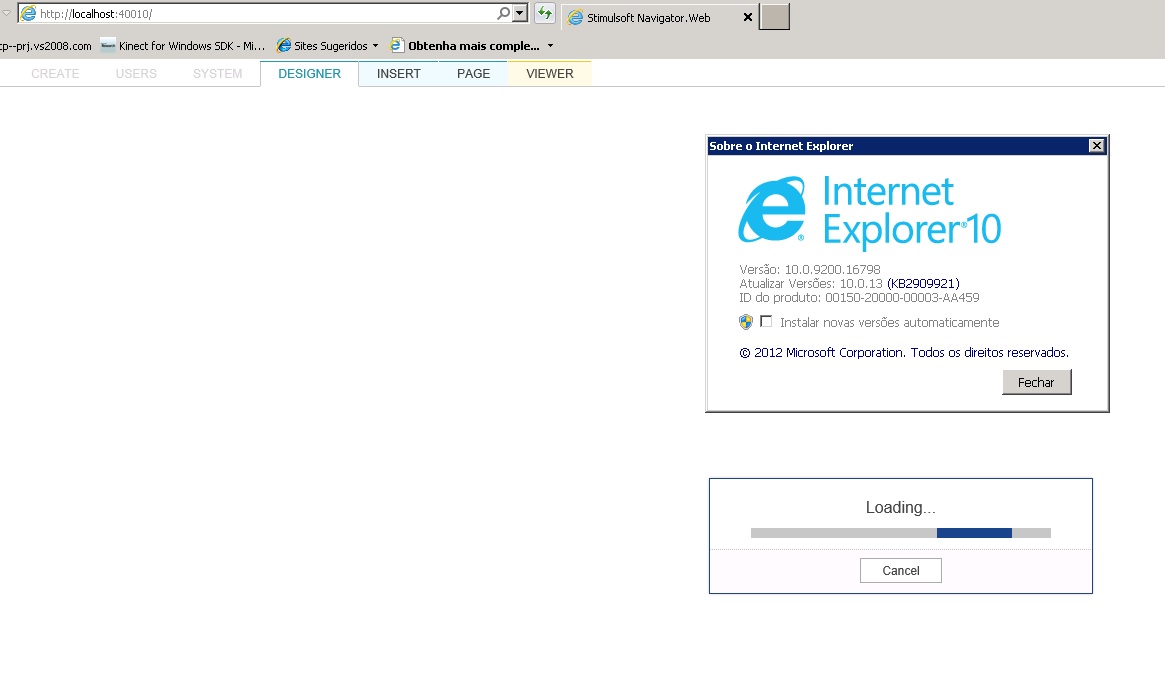The height and width of the screenshot is (677, 1165).
Task: Click the Fechar button
Action: 1036,382
